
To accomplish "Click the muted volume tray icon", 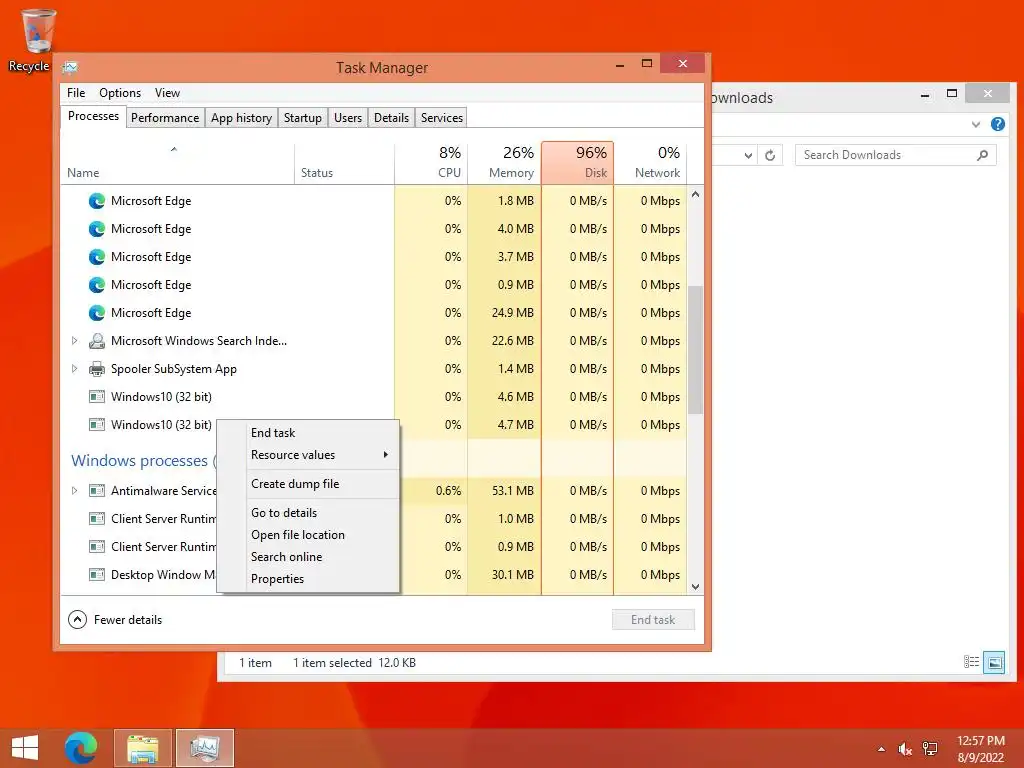I will (904, 749).
